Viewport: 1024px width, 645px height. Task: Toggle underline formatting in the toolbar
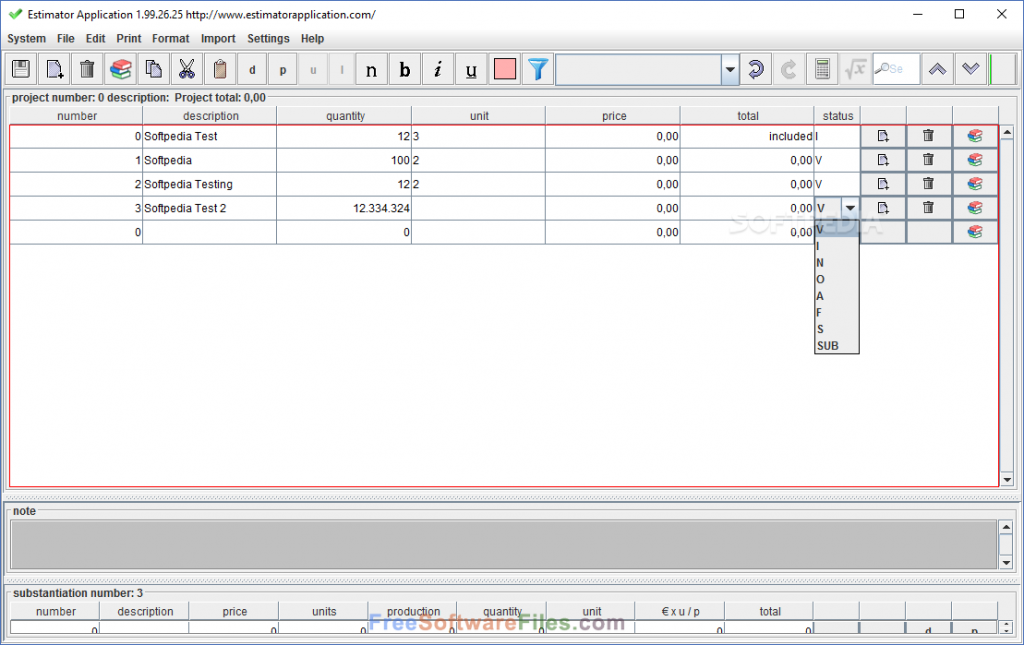tap(470, 68)
